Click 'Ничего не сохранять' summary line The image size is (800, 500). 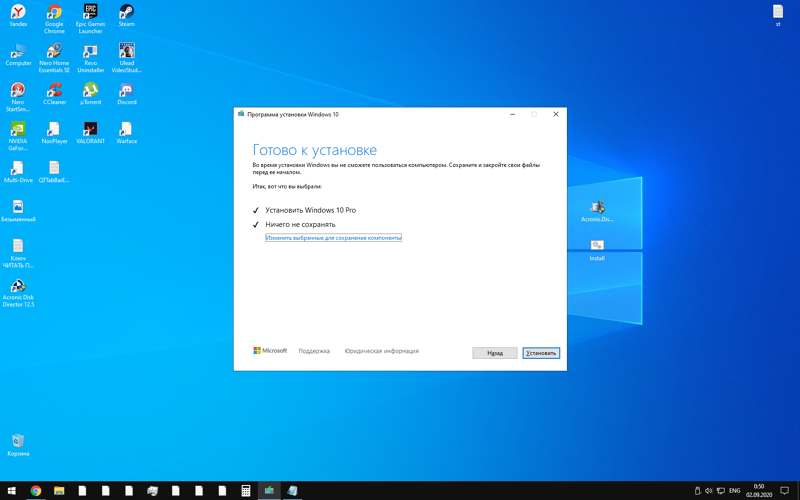tap(300, 224)
